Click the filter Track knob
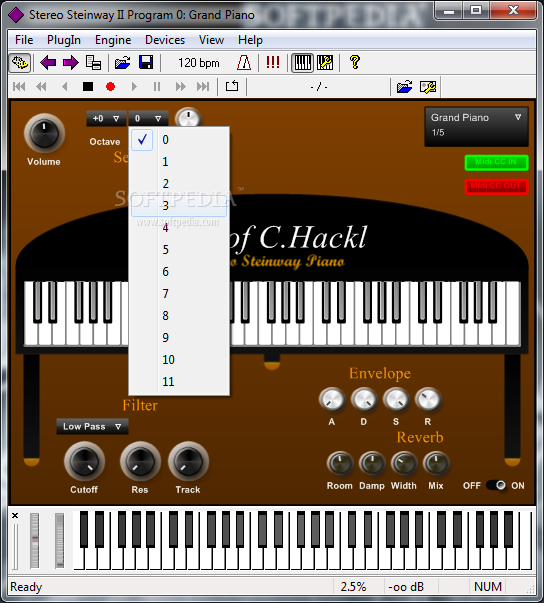 [188, 461]
